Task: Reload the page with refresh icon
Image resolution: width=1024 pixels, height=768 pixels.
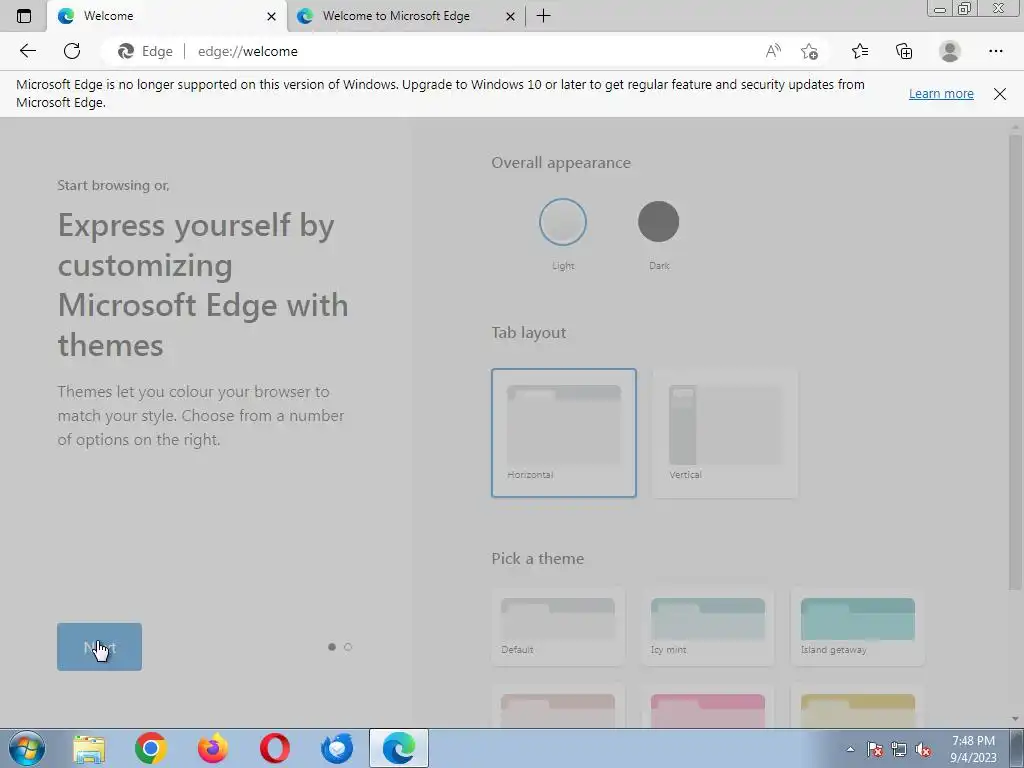Action: pyautogui.click(x=72, y=51)
